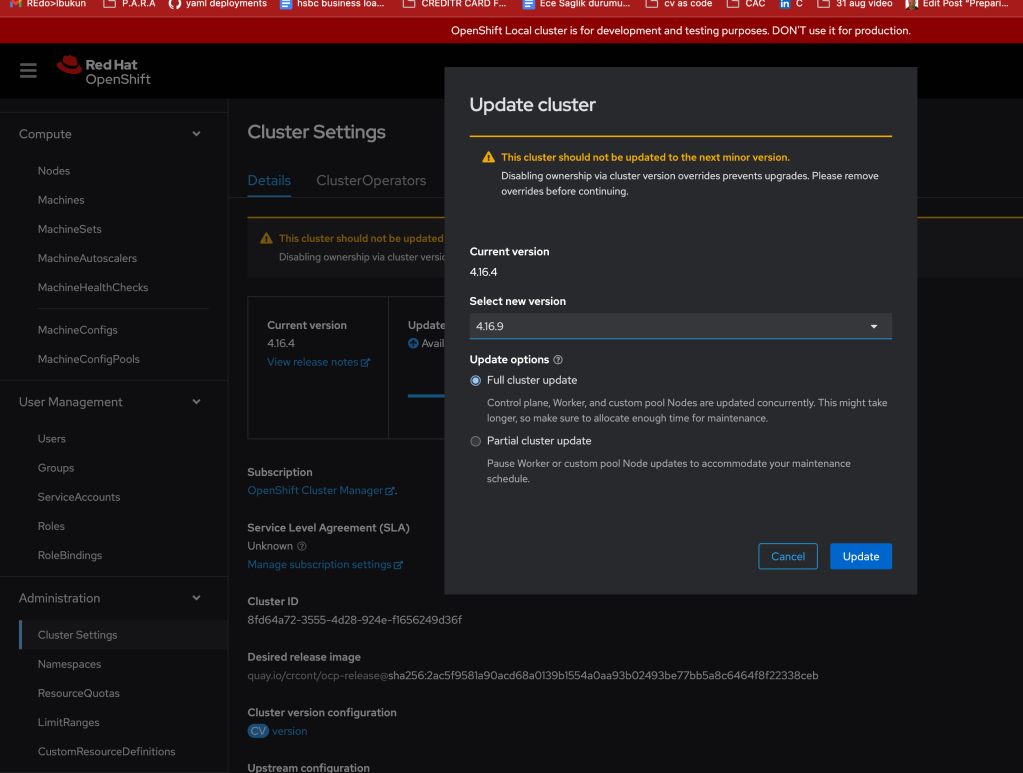Cancel the Update cluster dialog
The width and height of the screenshot is (1023, 773).
[787, 556]
